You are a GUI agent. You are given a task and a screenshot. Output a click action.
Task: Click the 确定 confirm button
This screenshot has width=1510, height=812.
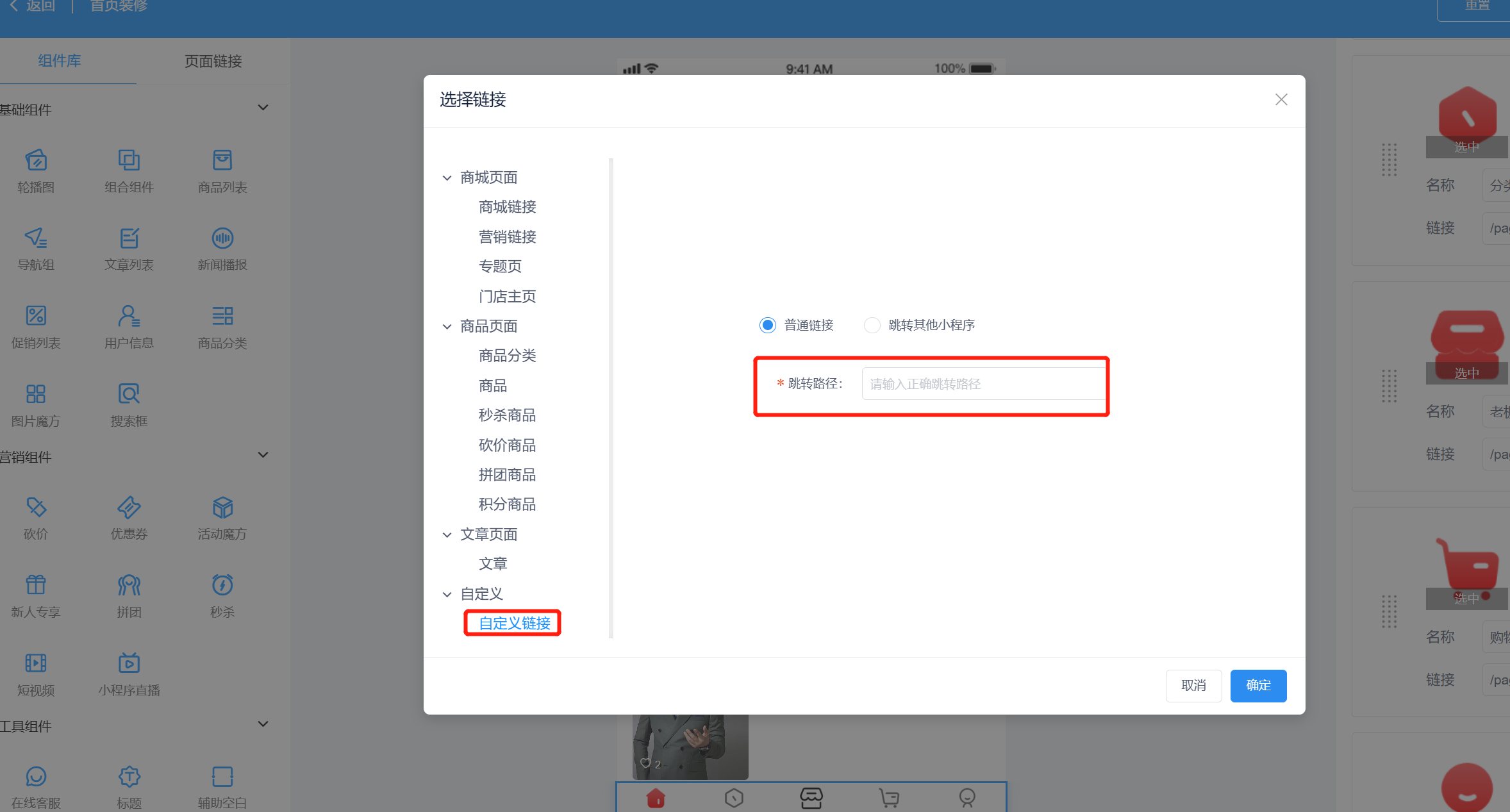(x=1258, y=685)
